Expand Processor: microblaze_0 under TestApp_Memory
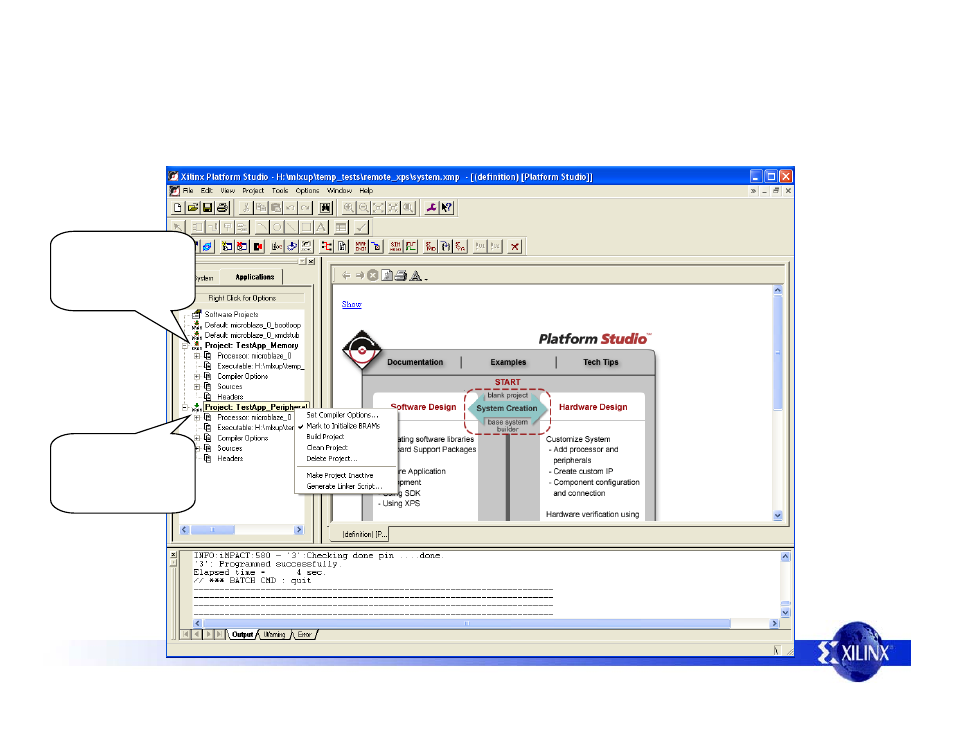The width and height of the screenshot is (954, 737). [x=197, y=356]
